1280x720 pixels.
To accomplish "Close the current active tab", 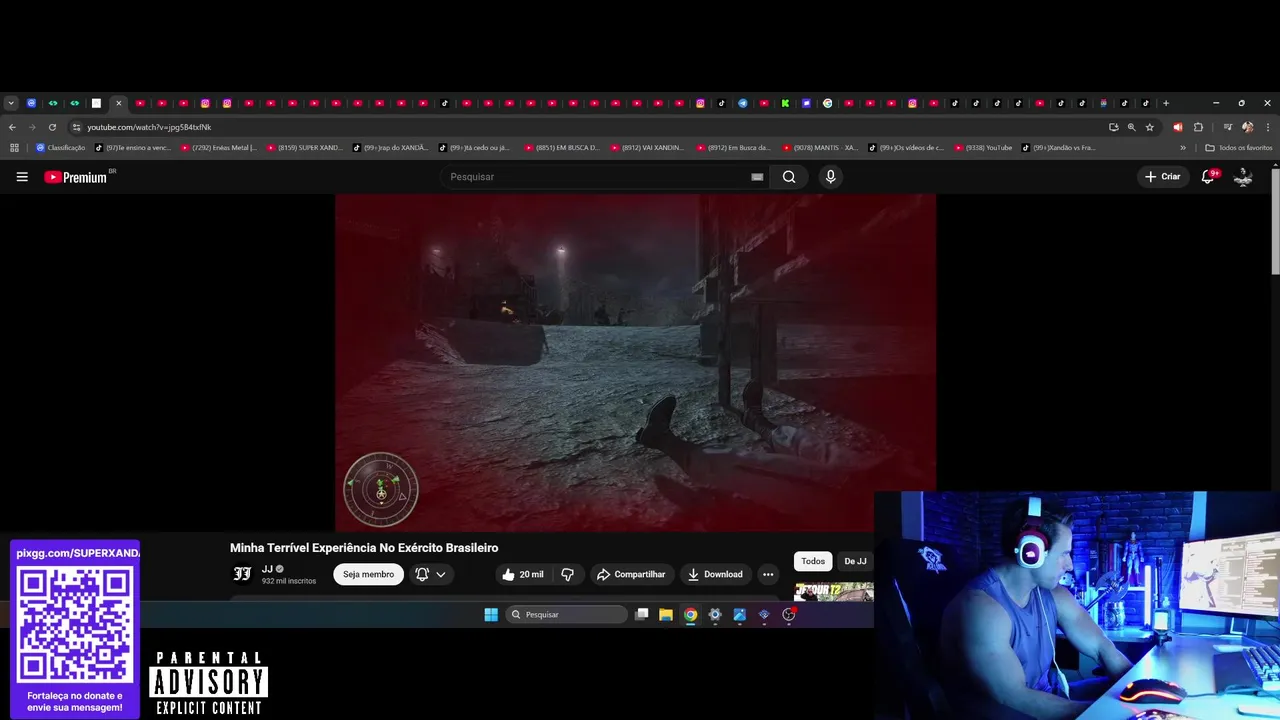I will pyautogui.click(x=118, y=103).
